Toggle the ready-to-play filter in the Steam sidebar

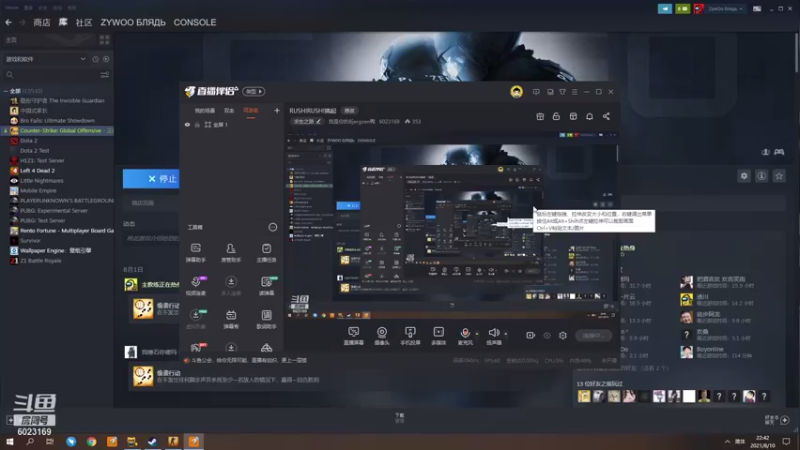(106, 59)
